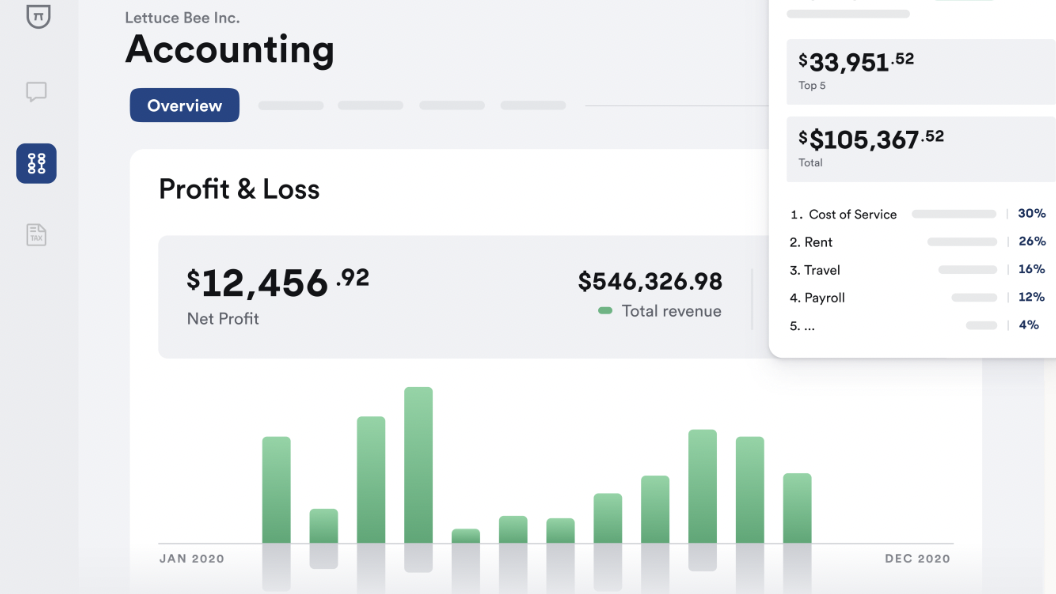The height and width of the screenshot is (594, 1056).
Task: Switch to the Overview tab
Action: tap(184, 105)
